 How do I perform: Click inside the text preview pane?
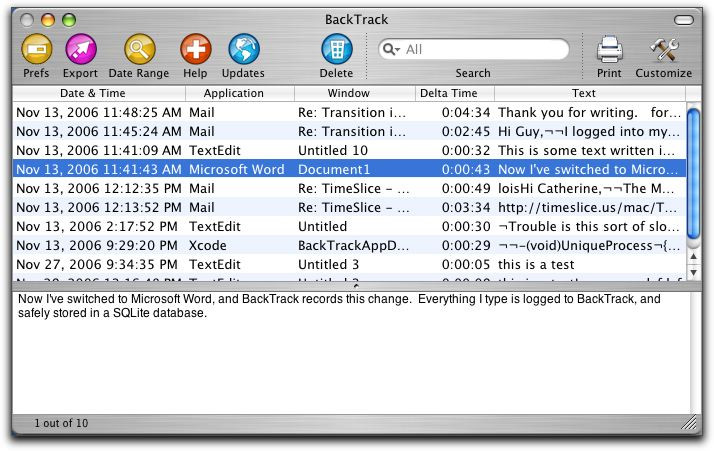click(351, 353)
